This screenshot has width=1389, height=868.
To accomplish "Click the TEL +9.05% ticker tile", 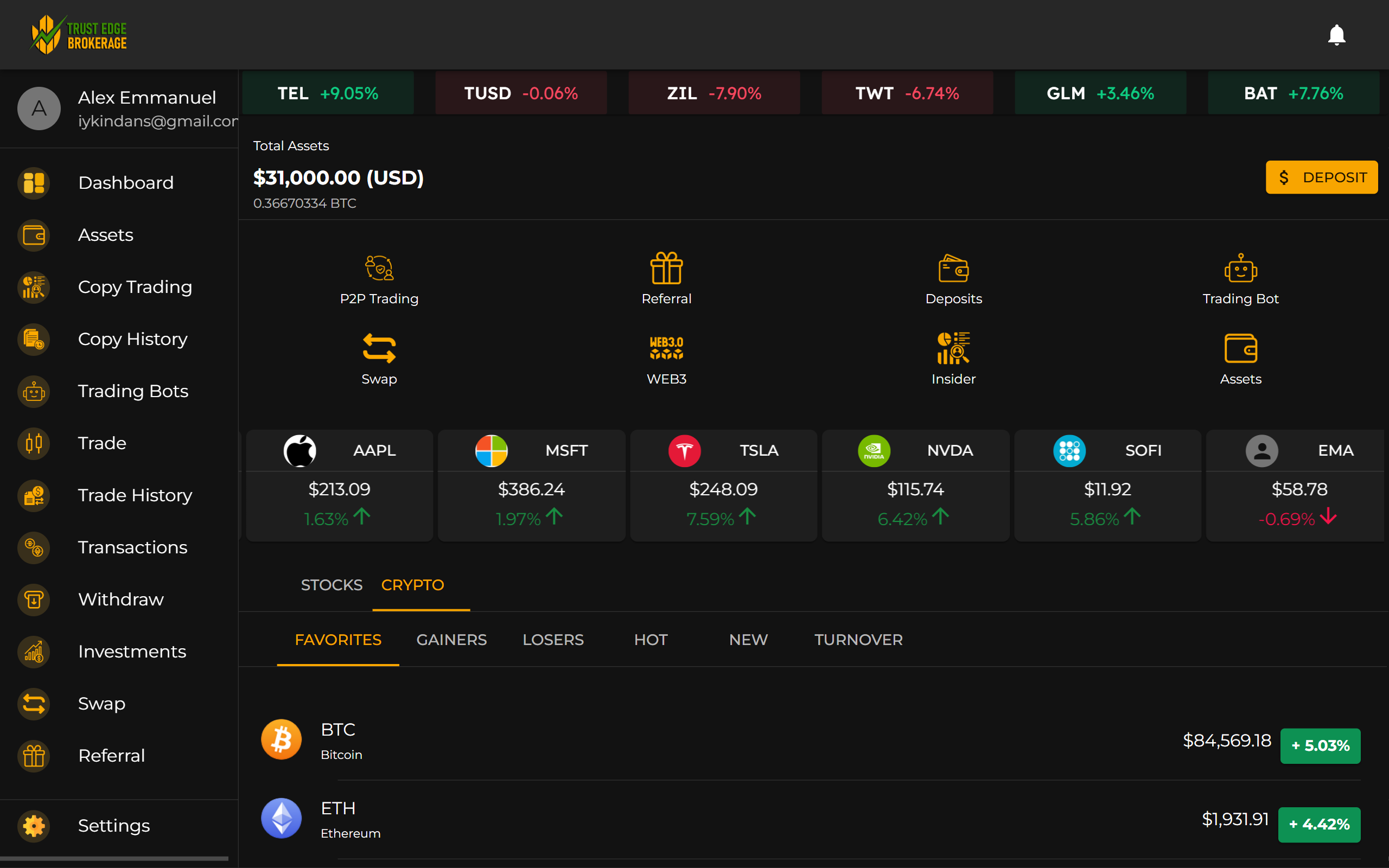I will pos(328,93).
